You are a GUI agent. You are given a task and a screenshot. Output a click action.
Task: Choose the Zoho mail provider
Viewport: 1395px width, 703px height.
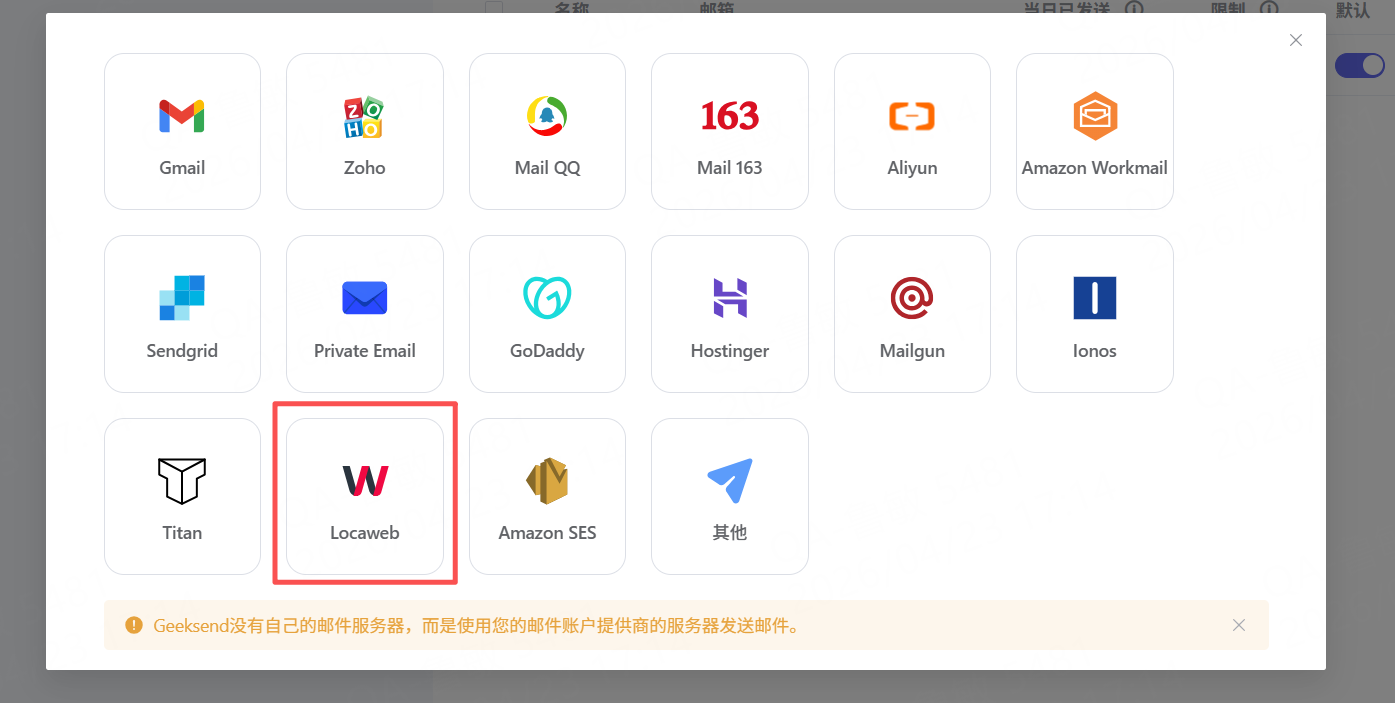364,131
